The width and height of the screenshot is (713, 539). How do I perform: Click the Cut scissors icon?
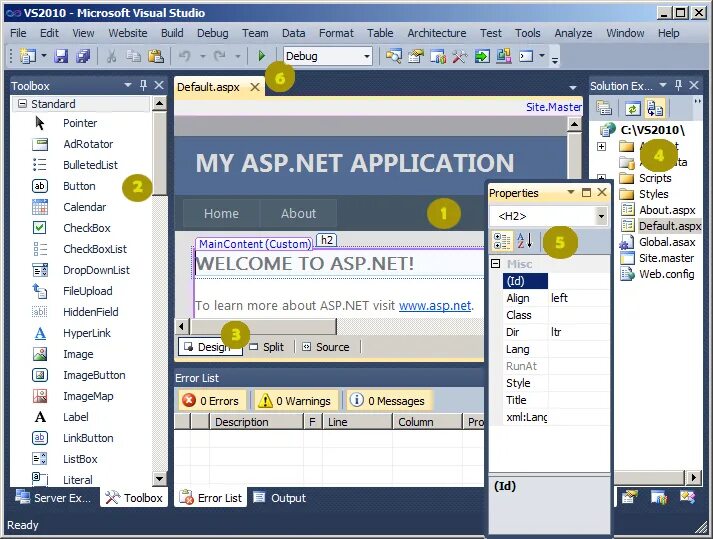coord(111,56)
